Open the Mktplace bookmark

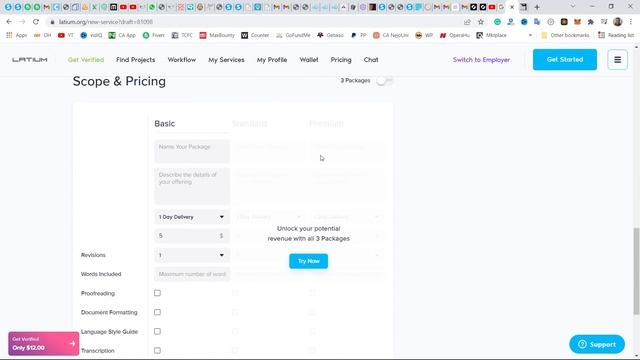(x=491, y=36)
